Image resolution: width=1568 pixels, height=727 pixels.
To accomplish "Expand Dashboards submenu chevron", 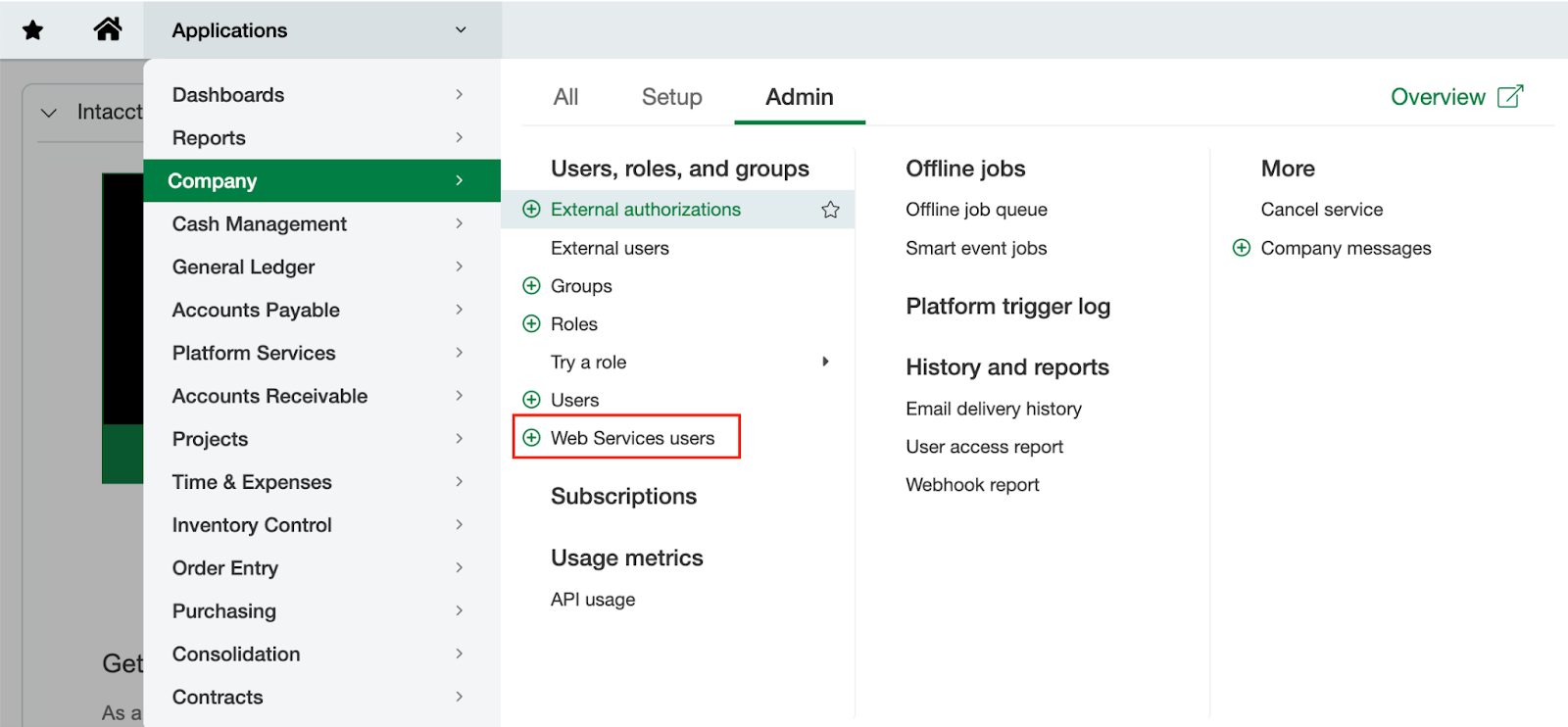I will [459, 94].
